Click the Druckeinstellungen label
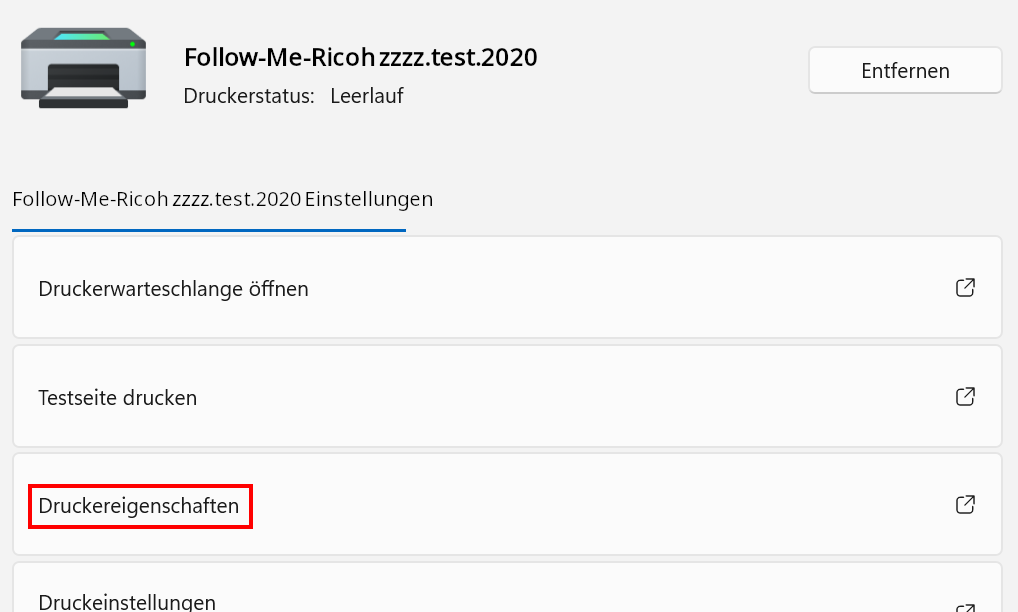Image resolution: width=1018 pixels, height=612 pixels. (x=127, y=602)
